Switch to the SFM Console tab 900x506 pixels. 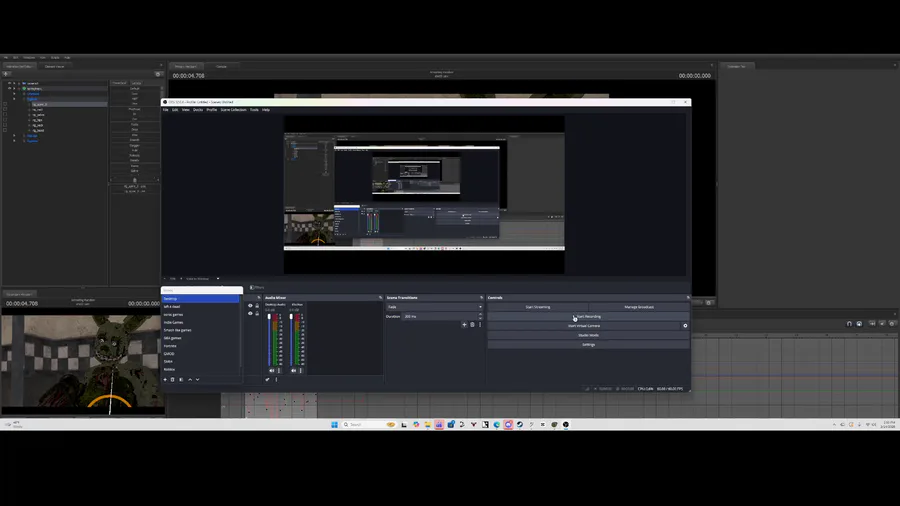pos(221,67)
